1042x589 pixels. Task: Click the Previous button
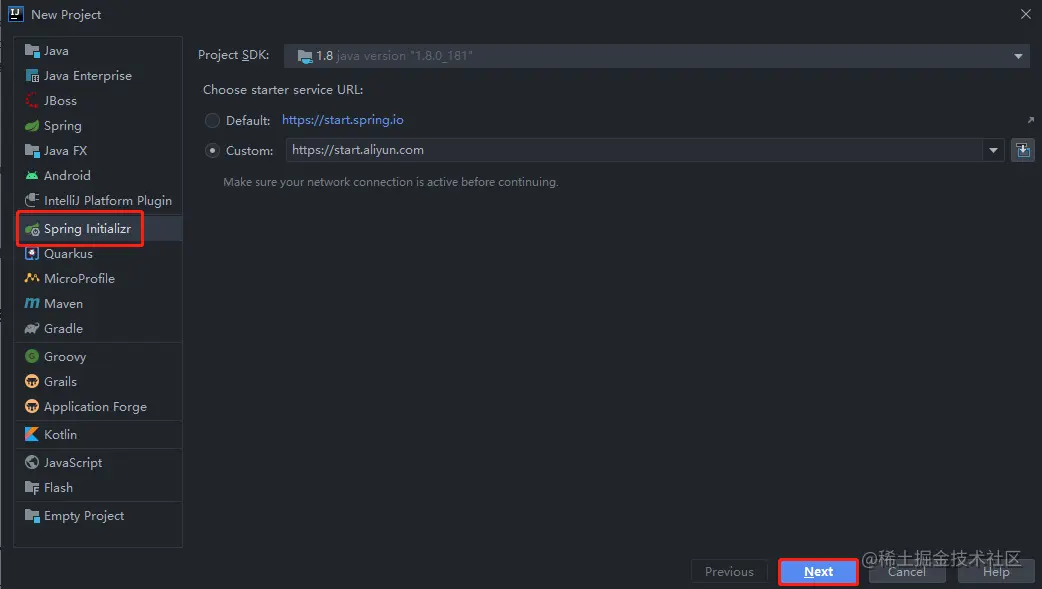coord(729,572)
